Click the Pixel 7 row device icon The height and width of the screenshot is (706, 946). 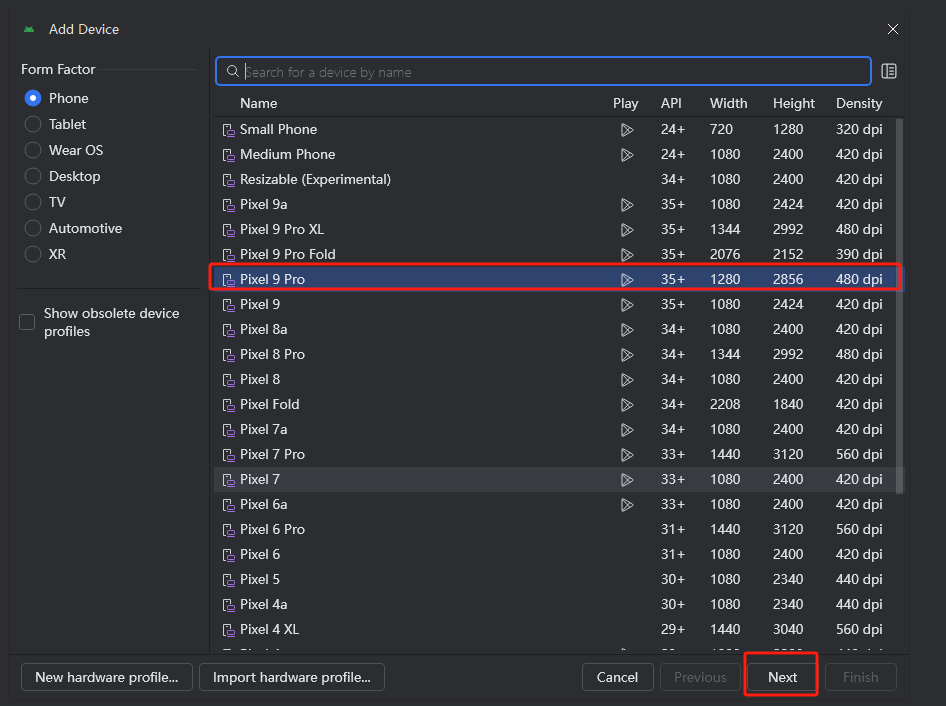(x=229, y=480)
